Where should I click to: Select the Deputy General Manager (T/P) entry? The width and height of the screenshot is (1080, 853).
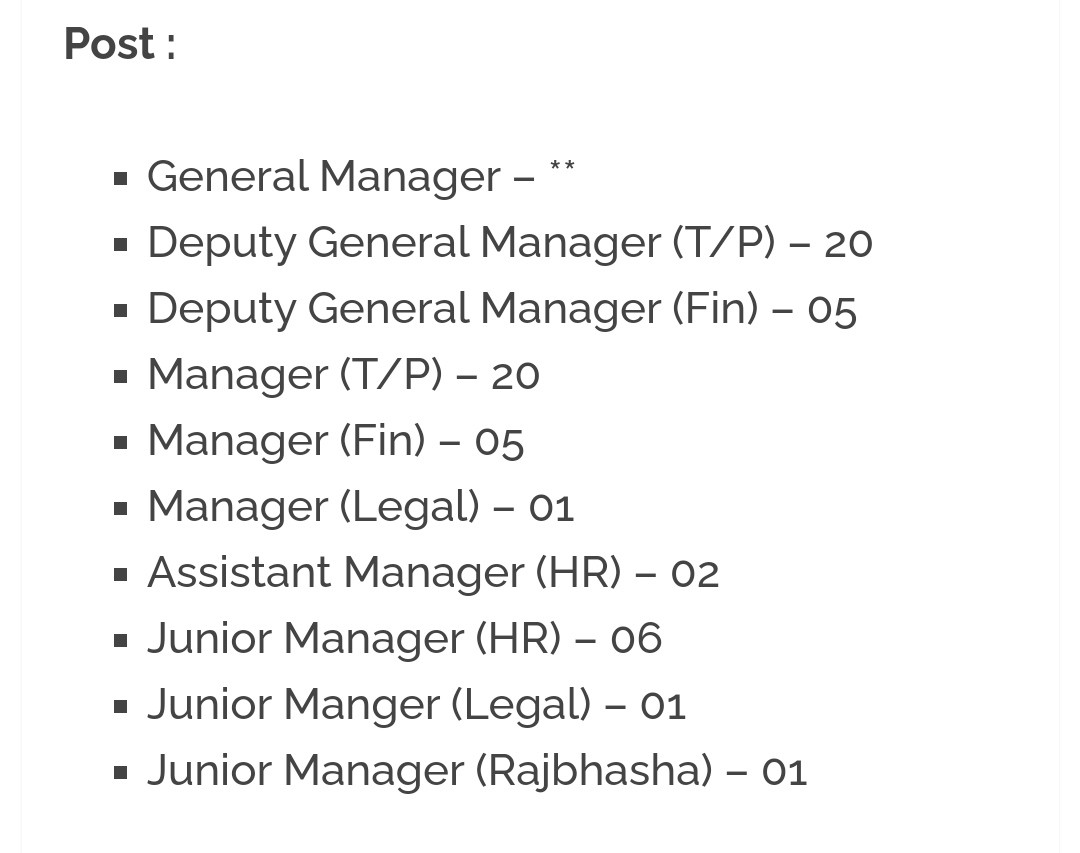(510, 243)
